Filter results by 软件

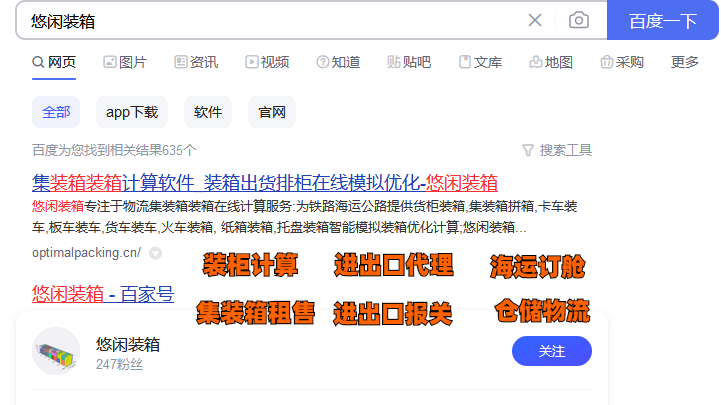coord(208,112)
